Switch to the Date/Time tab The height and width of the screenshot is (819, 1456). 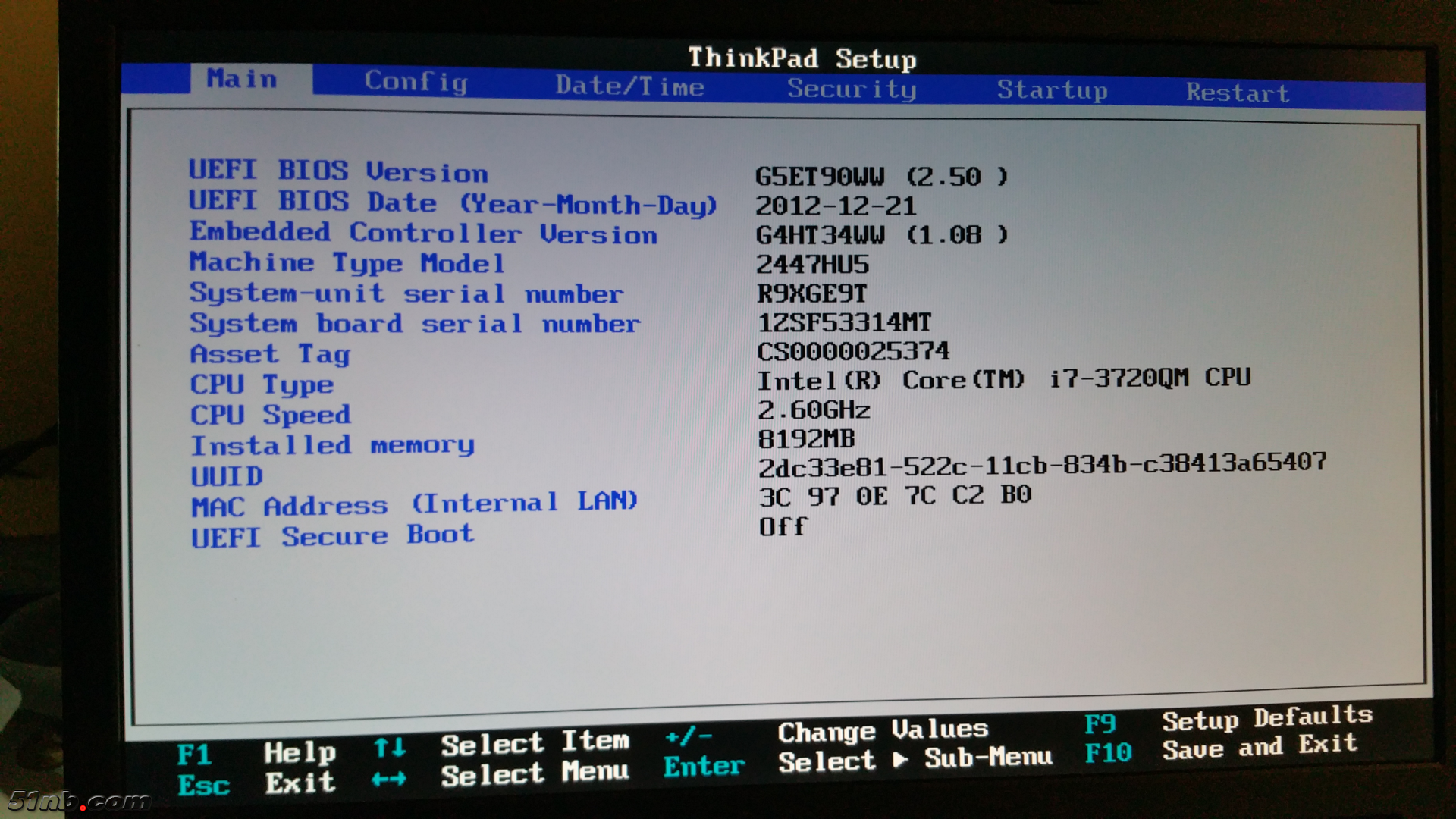(629, 86)
